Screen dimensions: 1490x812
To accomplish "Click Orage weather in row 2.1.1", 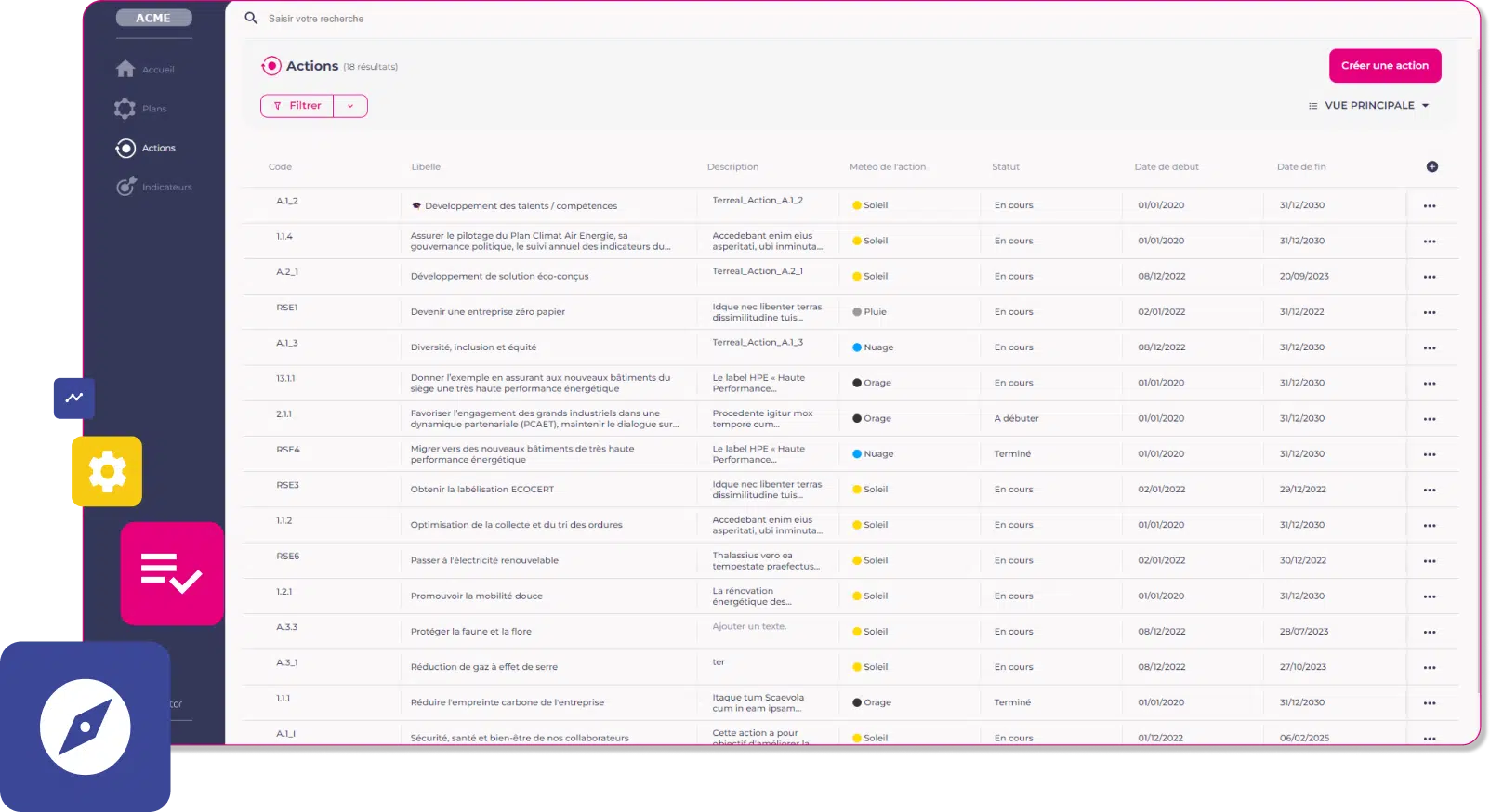I will (872, 418).
